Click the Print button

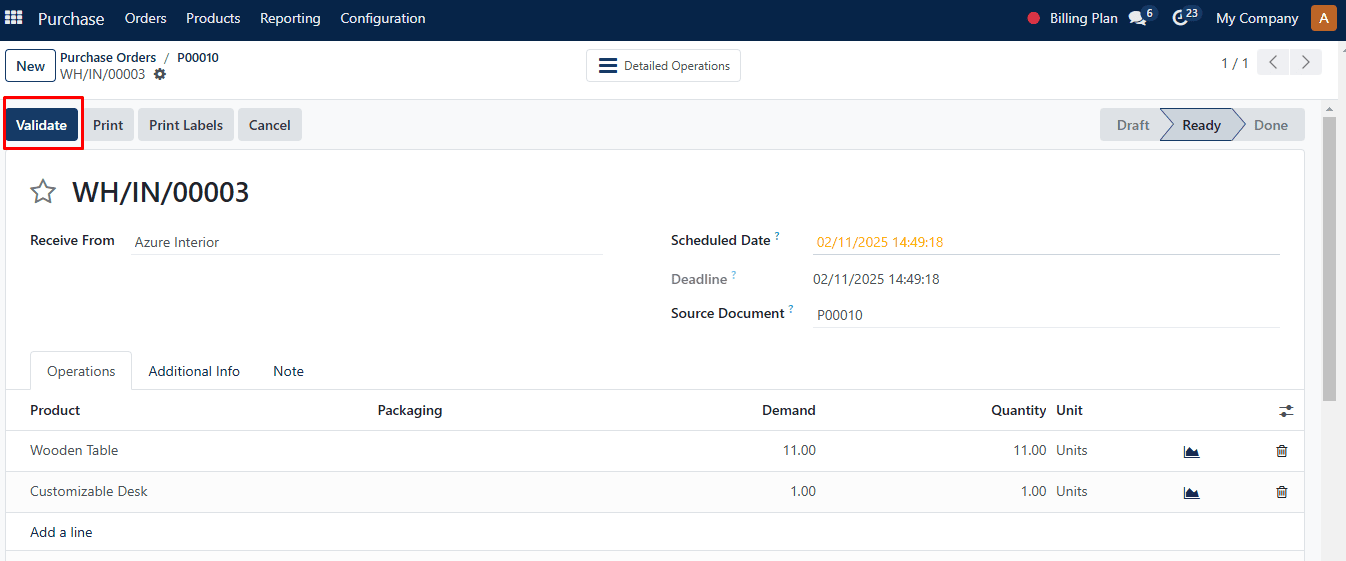coord(108,125)
